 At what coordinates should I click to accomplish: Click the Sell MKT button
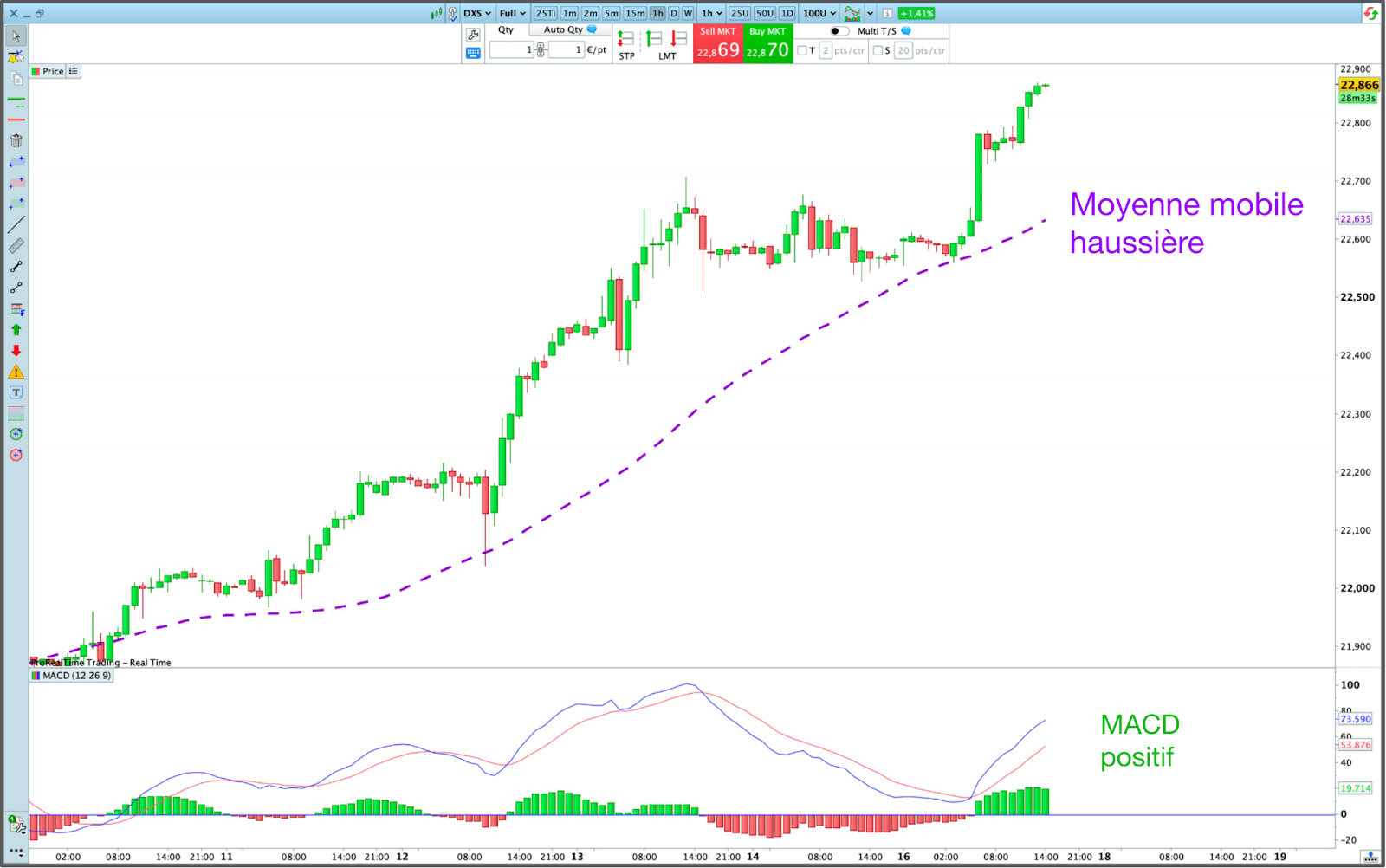717,44
